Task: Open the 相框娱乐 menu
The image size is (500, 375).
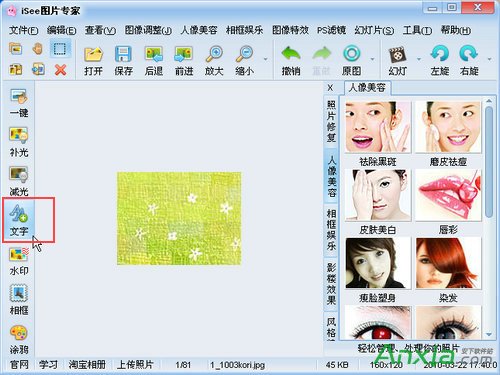Action: 244,30
